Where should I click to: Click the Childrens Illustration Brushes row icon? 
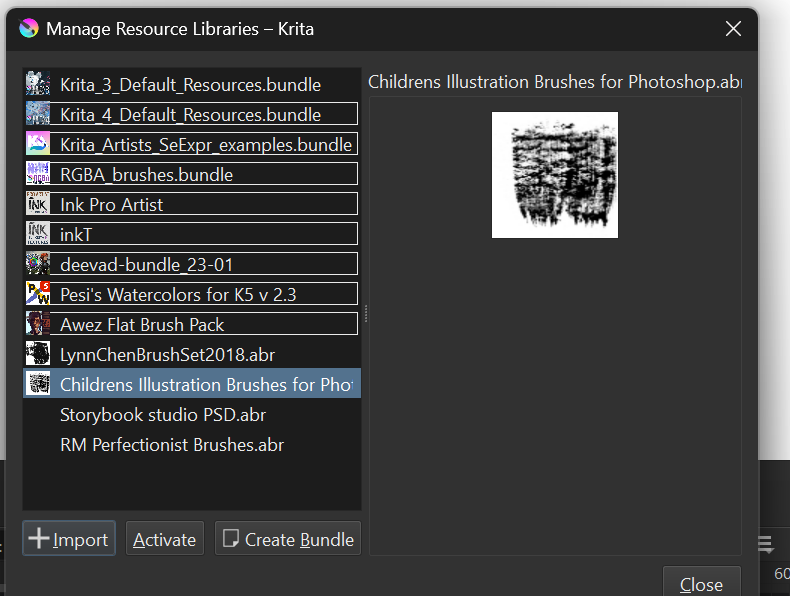(38, 384)
